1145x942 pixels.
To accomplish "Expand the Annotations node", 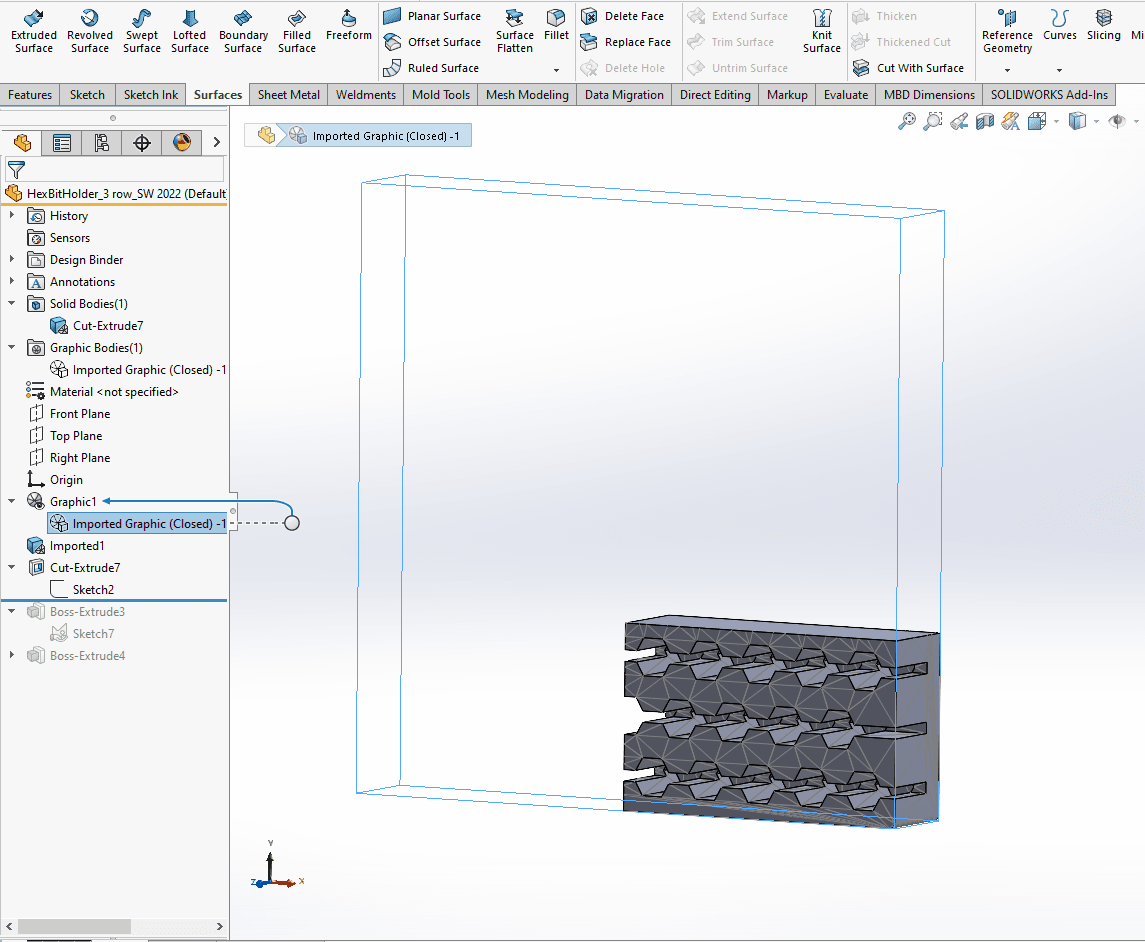I will click(x=12, y=281).
